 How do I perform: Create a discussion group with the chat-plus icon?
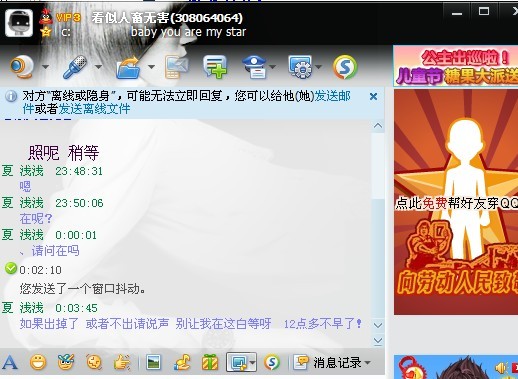(x=215, y=67)
